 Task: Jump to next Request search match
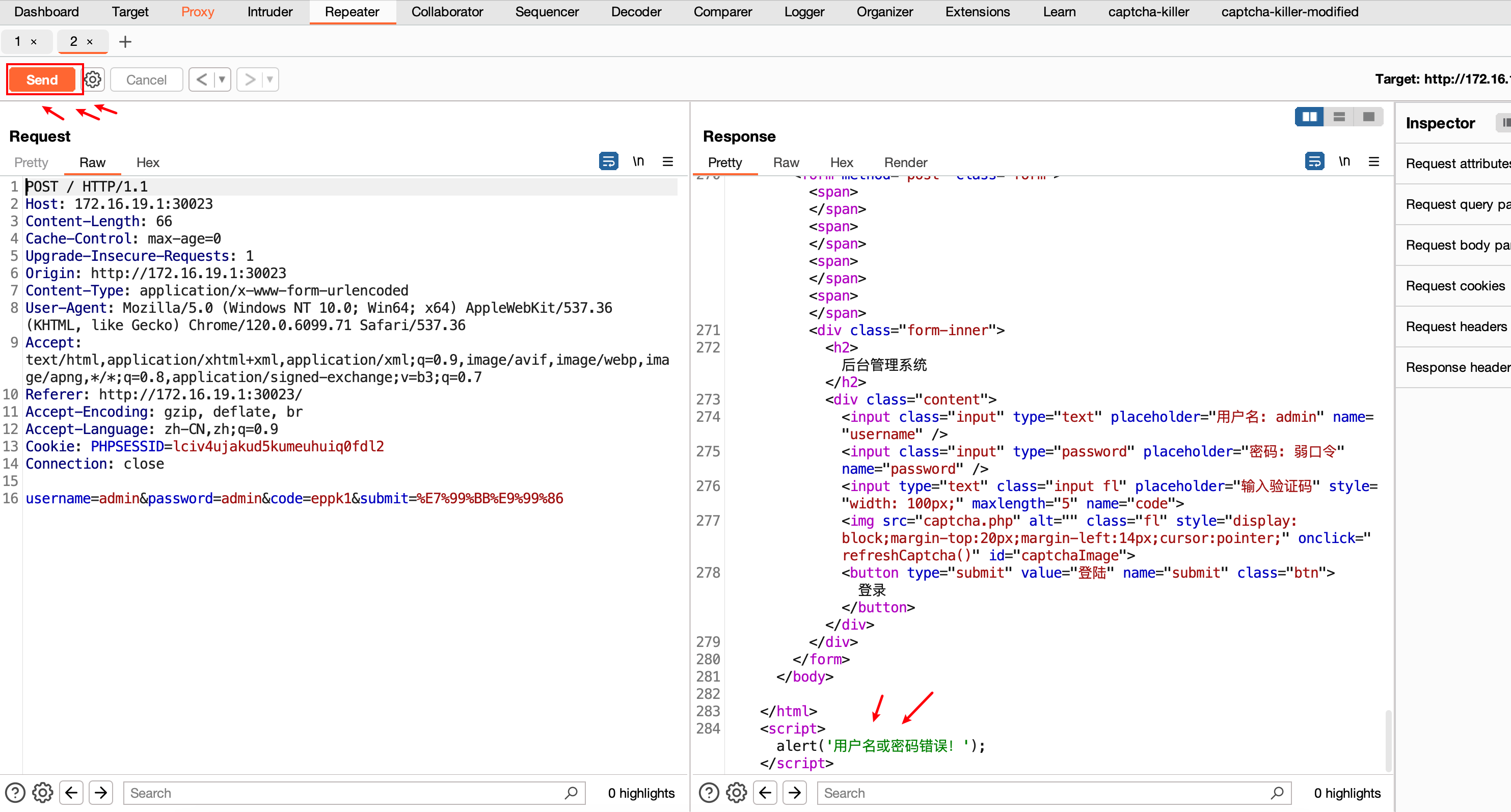click(101, 793)
